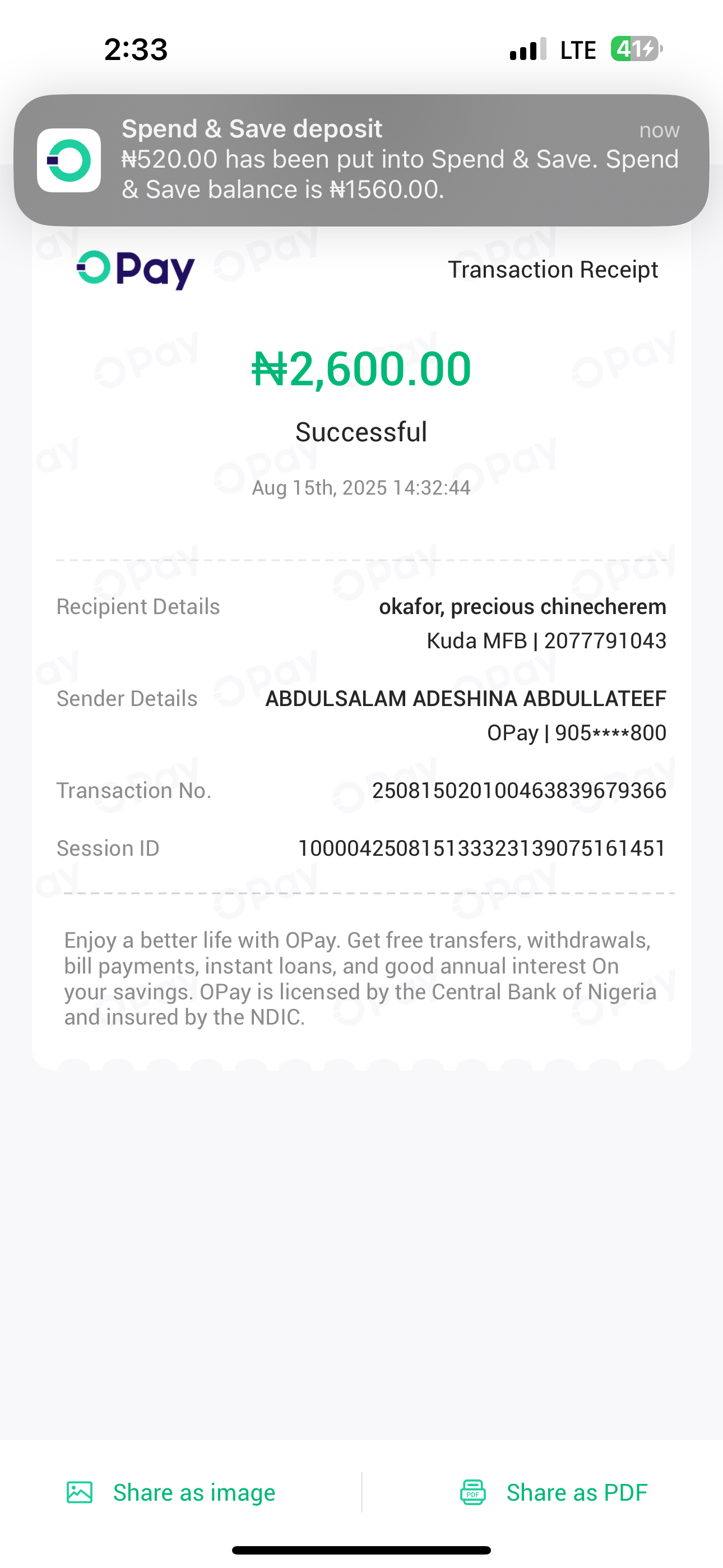The image size is (723, 1568).
Task: Tap recipient name okafor, precious chinecherem
Action: pos(522,607)
